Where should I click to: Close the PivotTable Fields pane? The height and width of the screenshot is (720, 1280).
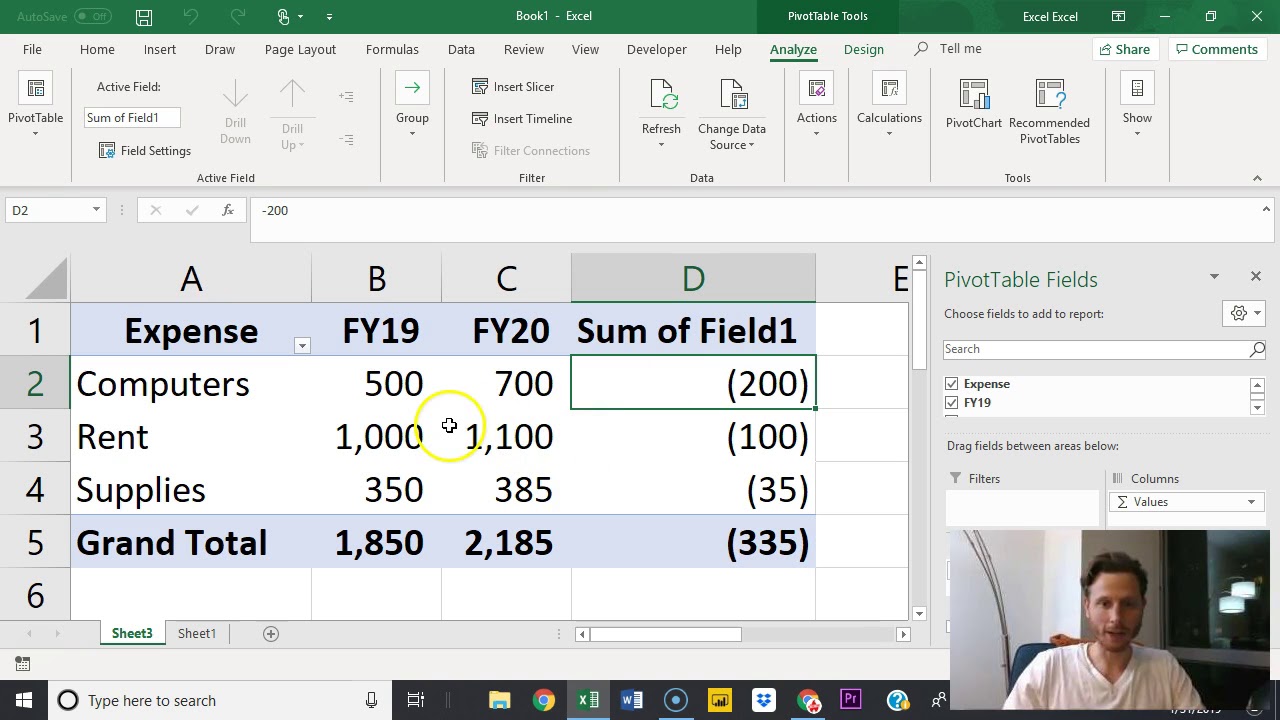1256,276
